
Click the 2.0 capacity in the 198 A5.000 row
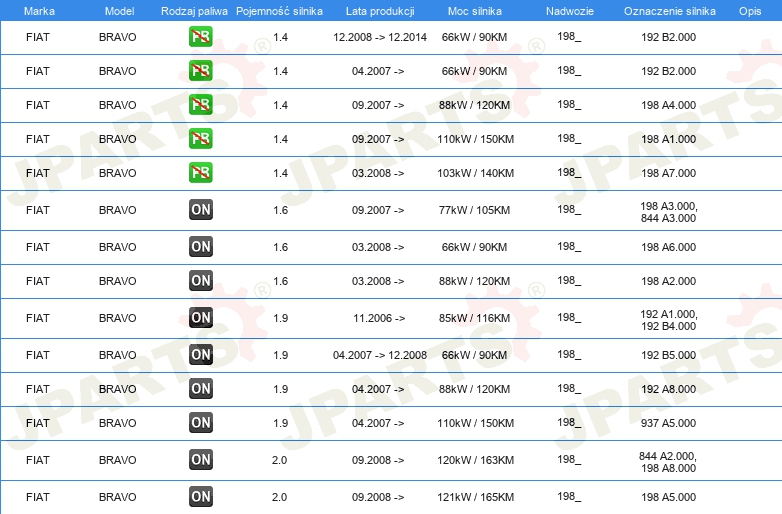click(x=280, y=497)
